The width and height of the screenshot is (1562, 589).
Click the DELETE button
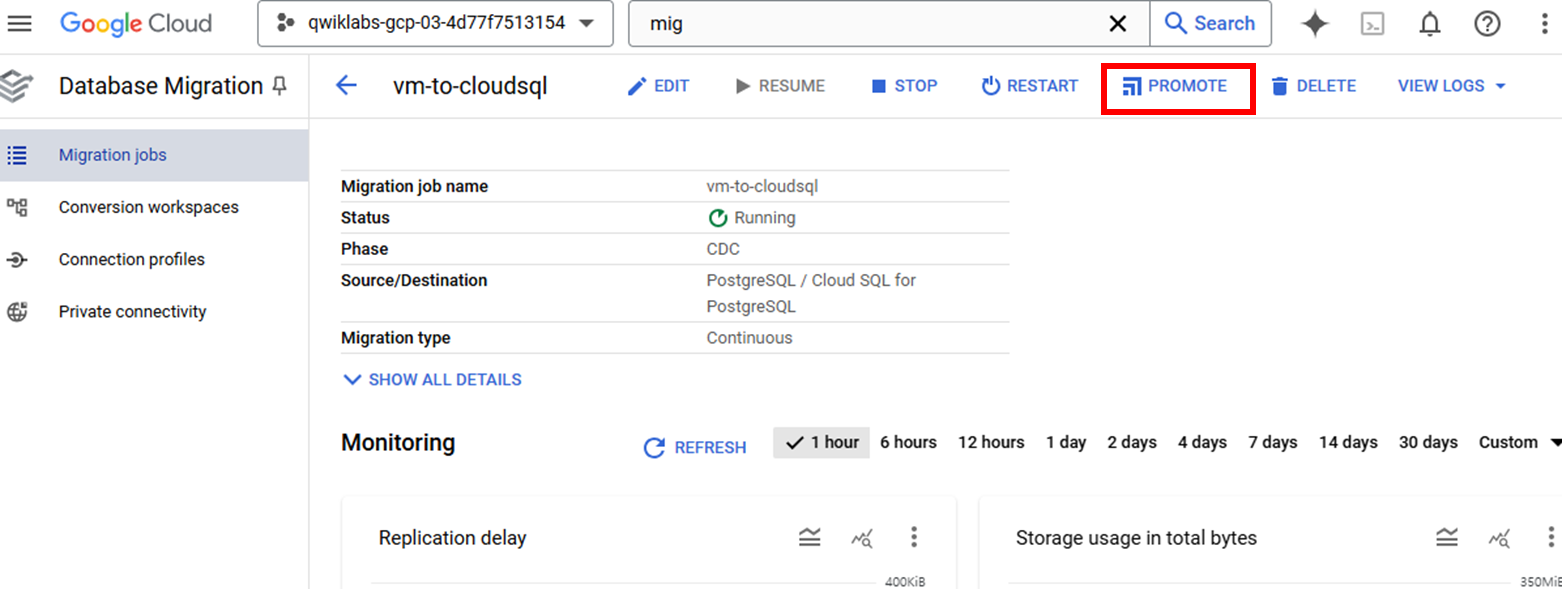(x=1313, y=86)
